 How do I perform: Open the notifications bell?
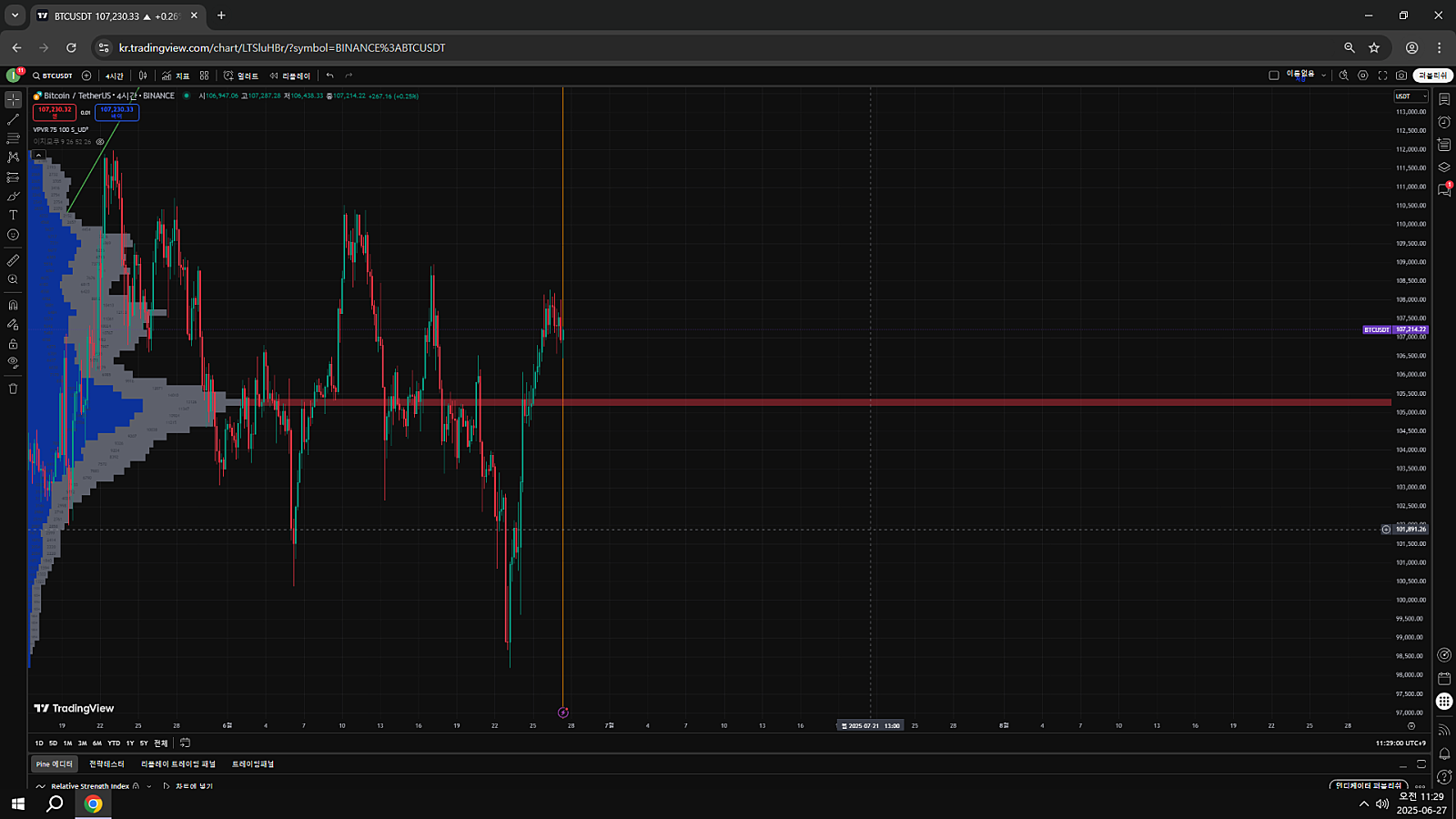coord(1444,754)
